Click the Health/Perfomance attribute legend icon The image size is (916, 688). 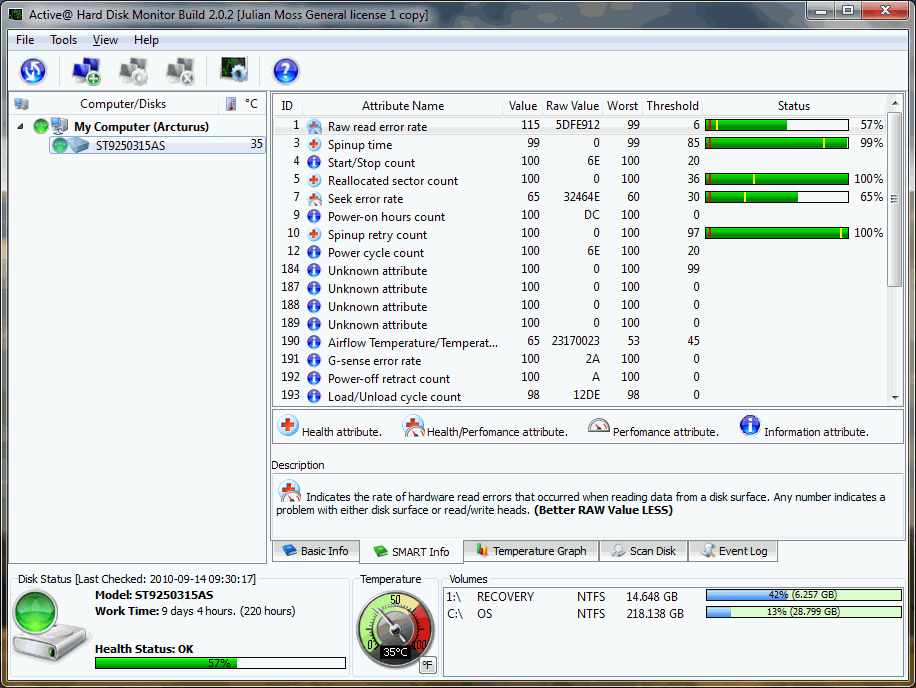414,427
